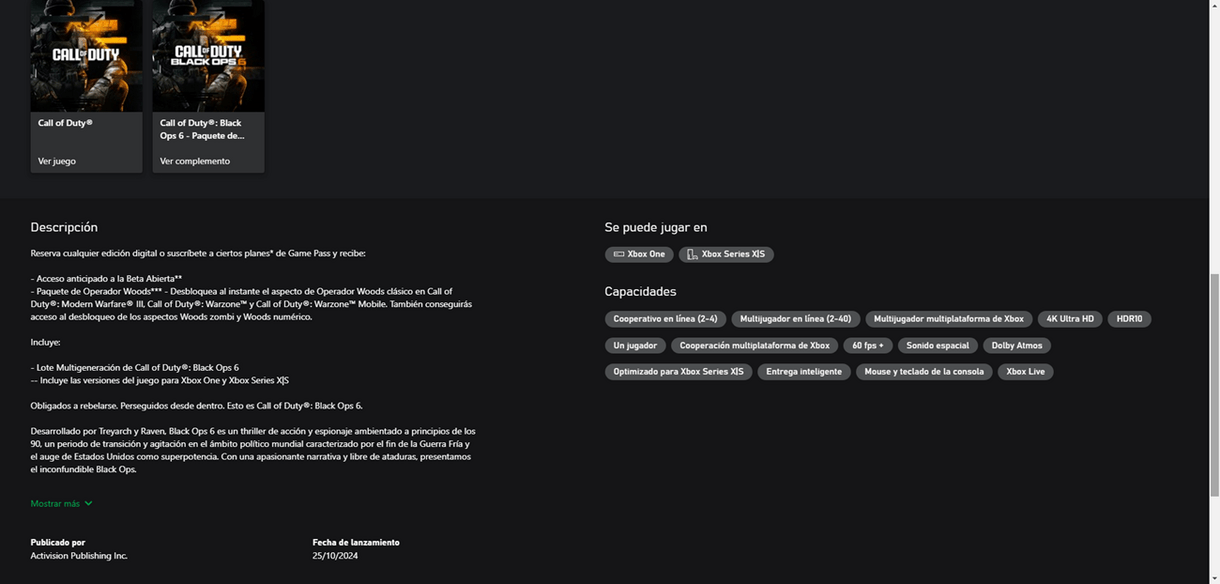Click the 'Obligados a rebelarse' tagline text
The image size is (1220, 584).
pyautogui.click(x=197, y=405)
